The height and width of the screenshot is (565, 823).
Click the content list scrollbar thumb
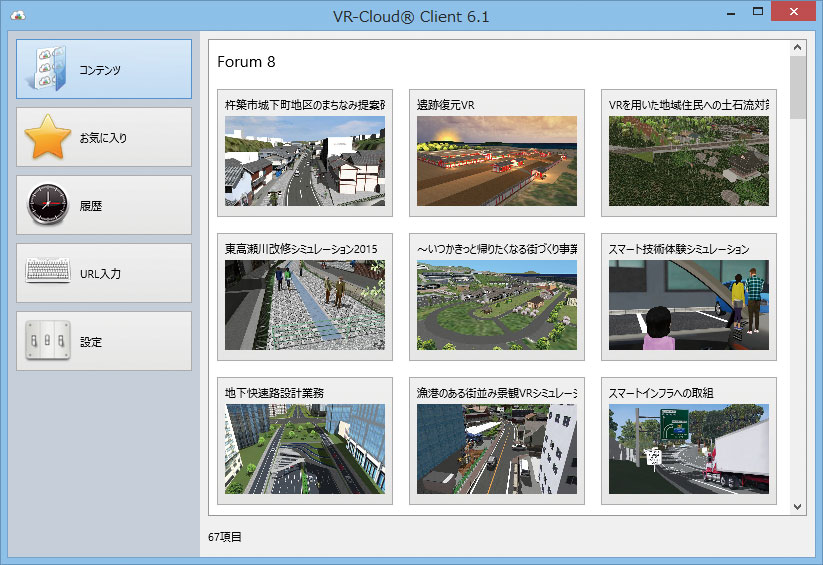pyautogui.click(x=797, y=87)
